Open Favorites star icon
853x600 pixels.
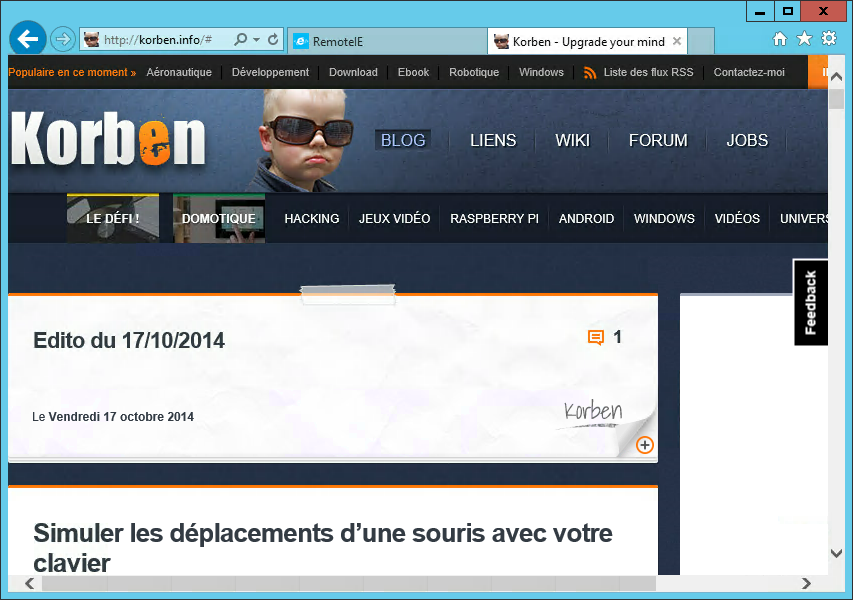coord(804,39)
